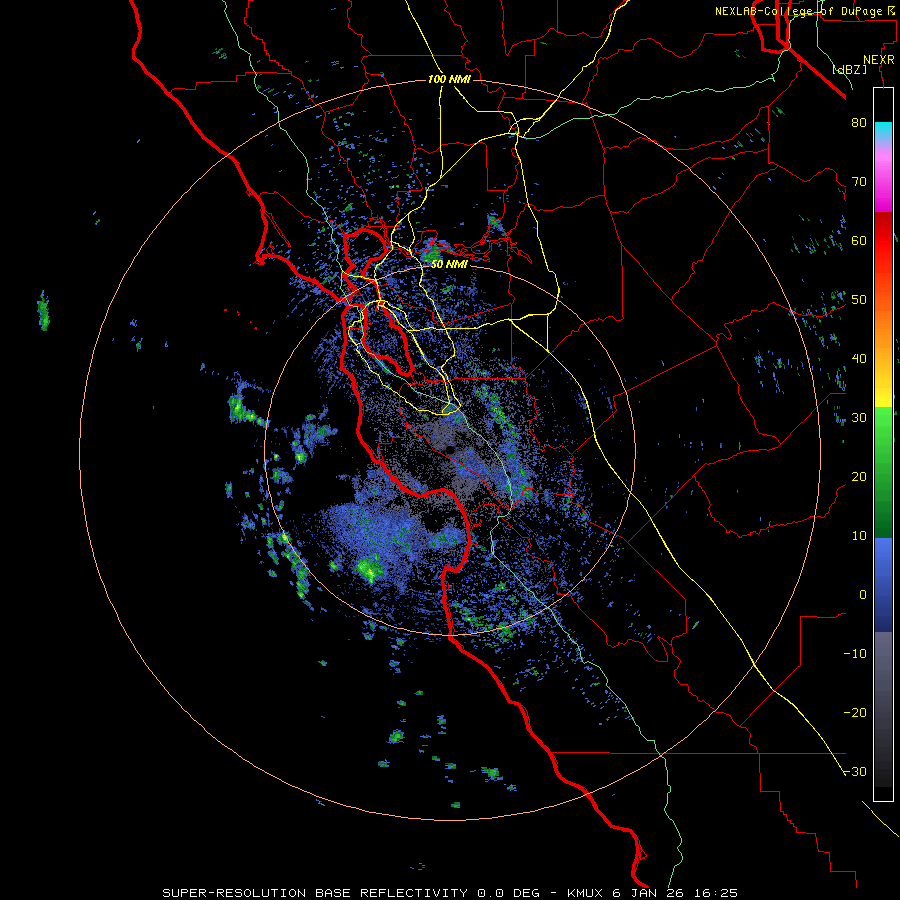Viewport: 900px width, 900px height.
Task: Click the 10 value on the dBZ scale
Action: tap(859, 536)
